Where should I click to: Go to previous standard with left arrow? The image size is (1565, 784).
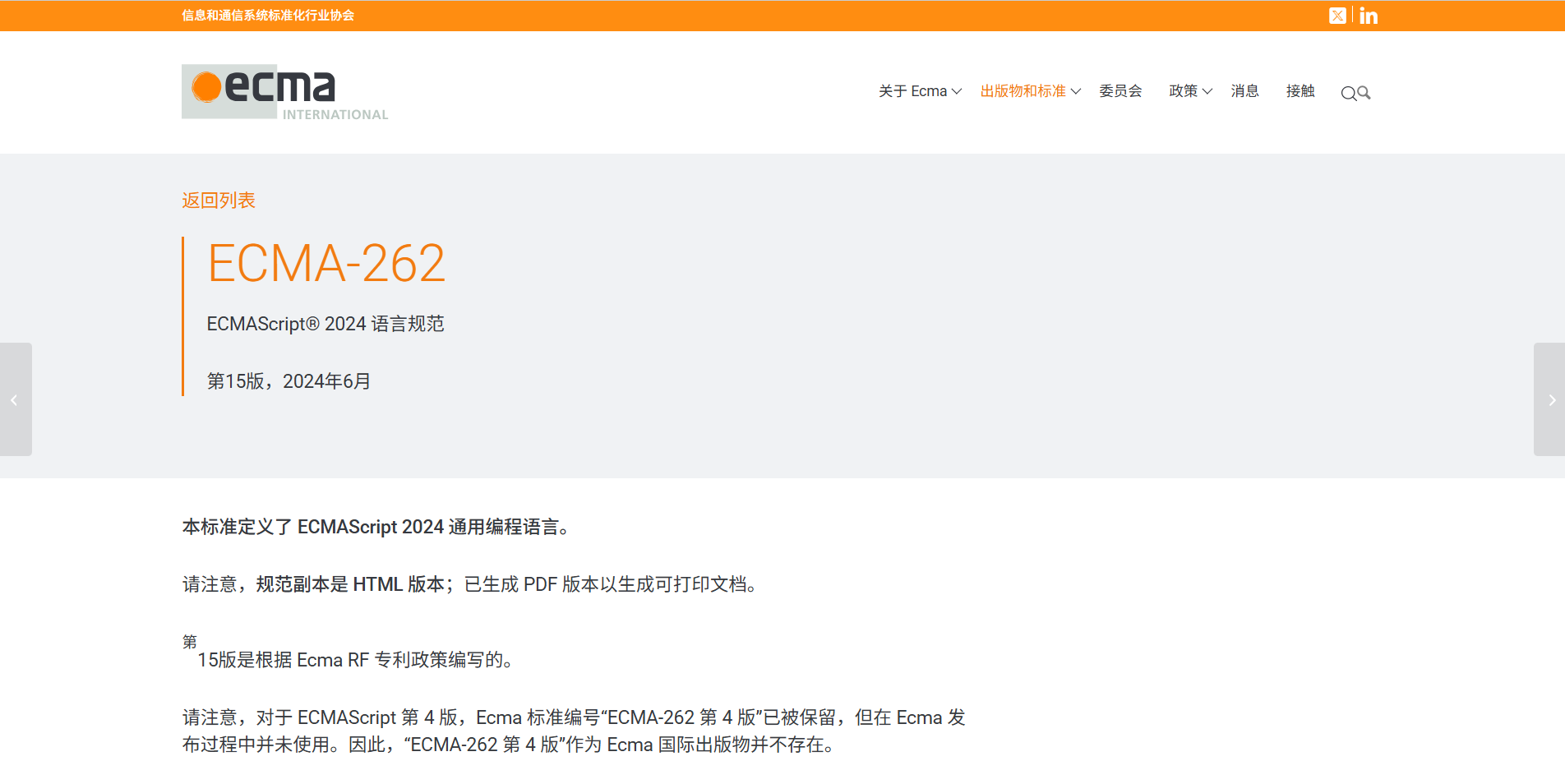(16, 399)
